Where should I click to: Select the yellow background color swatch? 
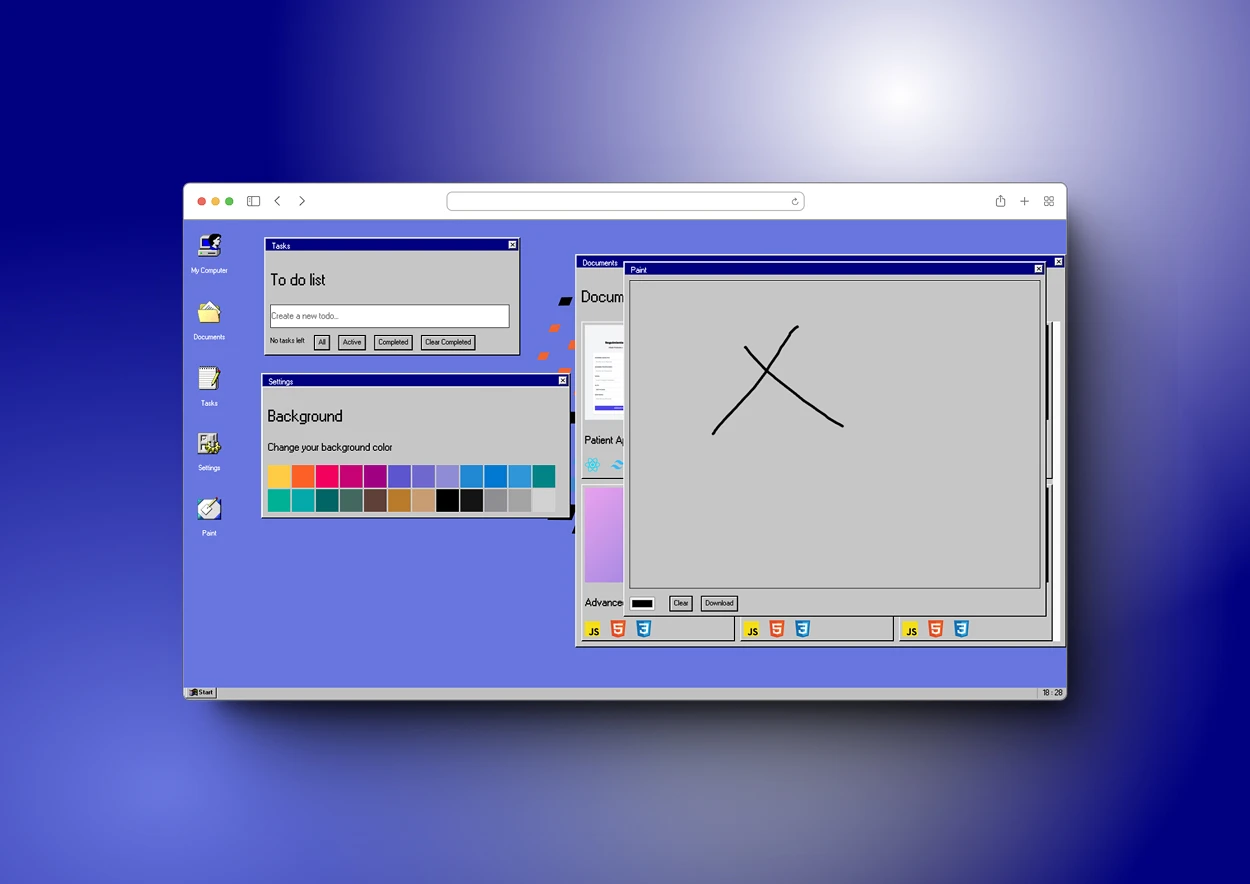278,476
